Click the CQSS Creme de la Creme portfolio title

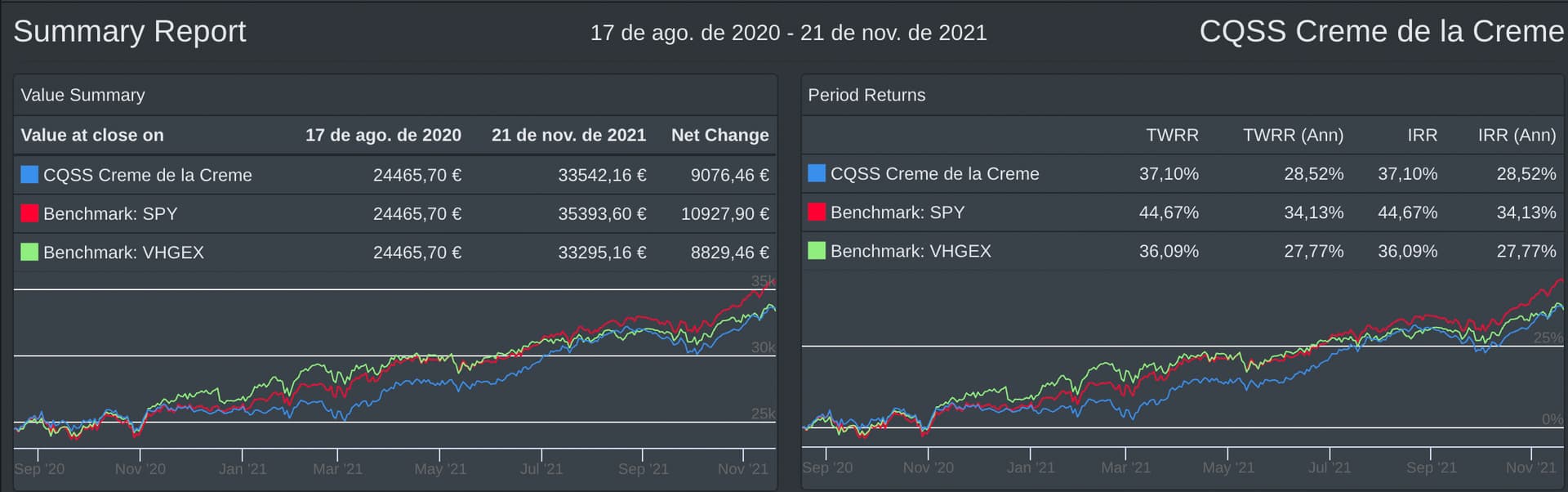pos(1382,31)
